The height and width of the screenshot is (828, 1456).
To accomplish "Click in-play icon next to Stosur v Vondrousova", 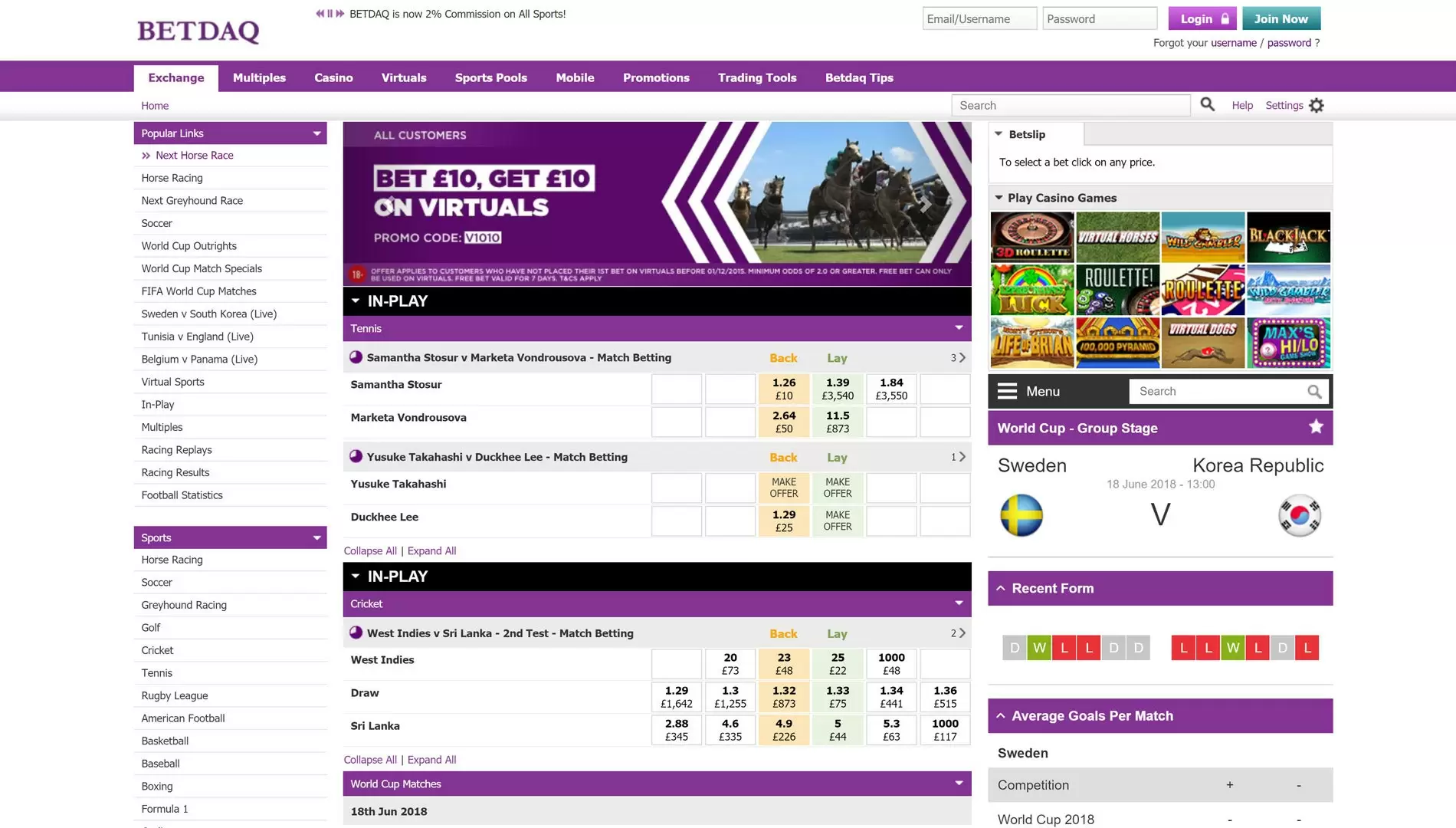I will 356,356.
